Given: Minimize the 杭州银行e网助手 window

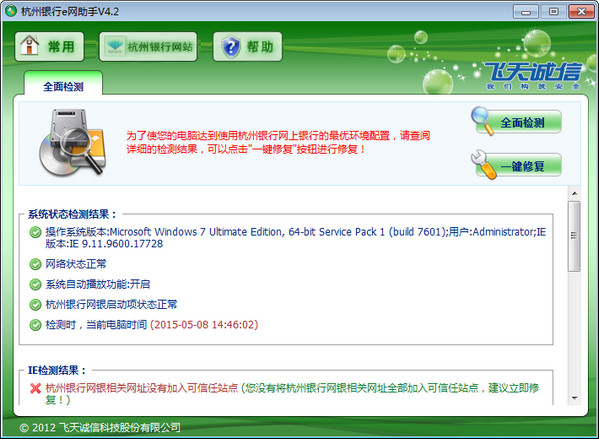Looking at the screenshot, I should pos(526,12).
